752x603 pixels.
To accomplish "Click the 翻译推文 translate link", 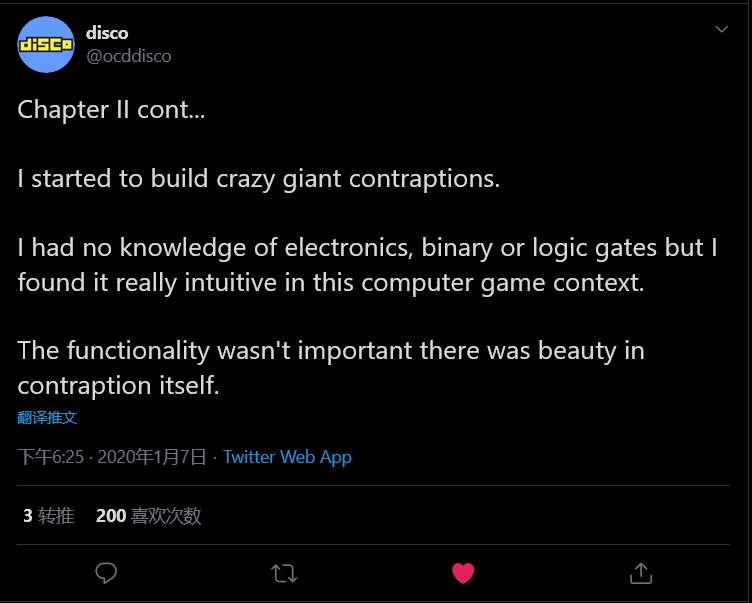I will coord(47,417).
